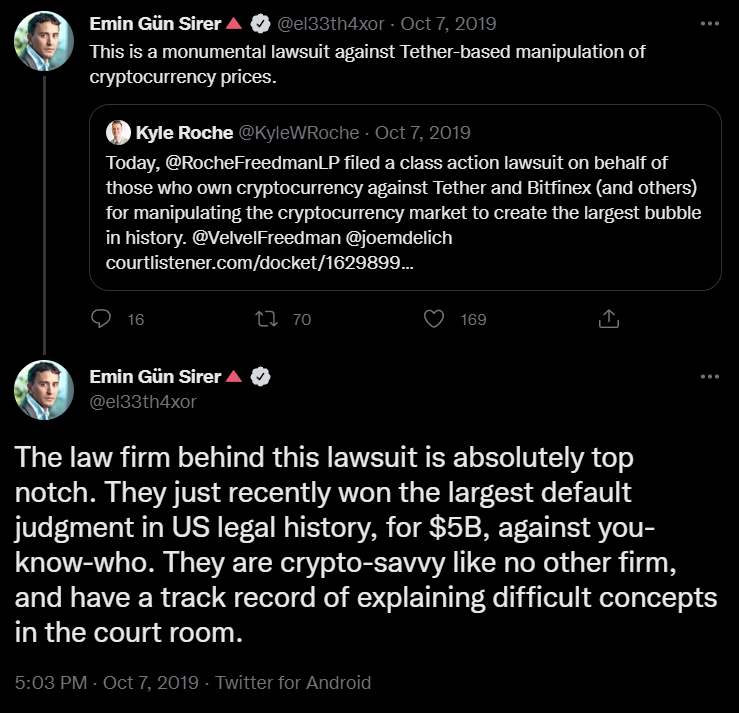This screenshot has width=739, height=713.
Task: Click the Twitter for Android source label
Action: pos(293,683)
